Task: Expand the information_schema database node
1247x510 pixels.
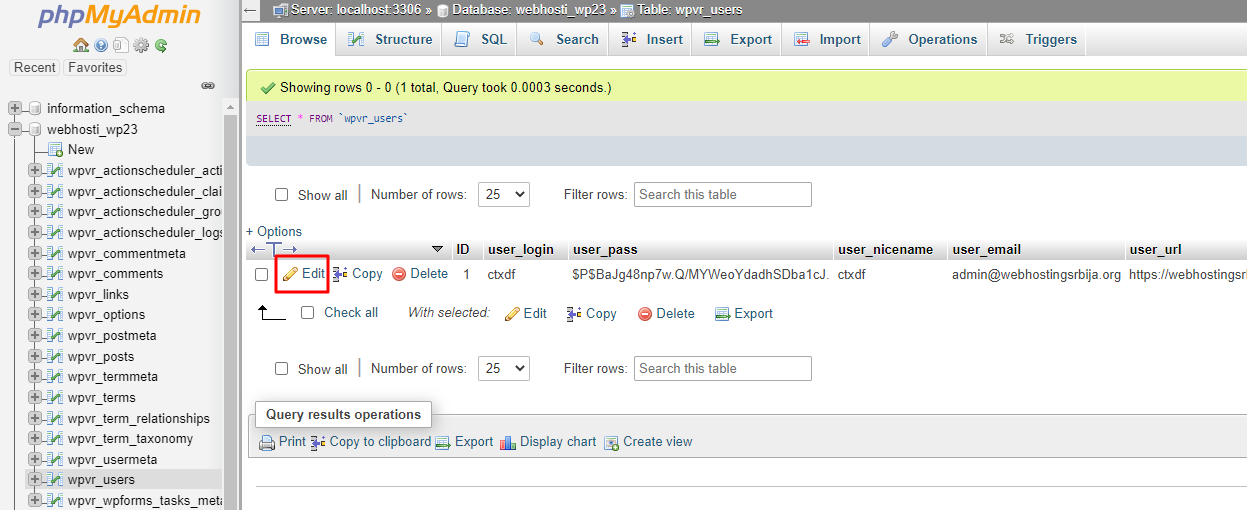Action: [15, 108]
